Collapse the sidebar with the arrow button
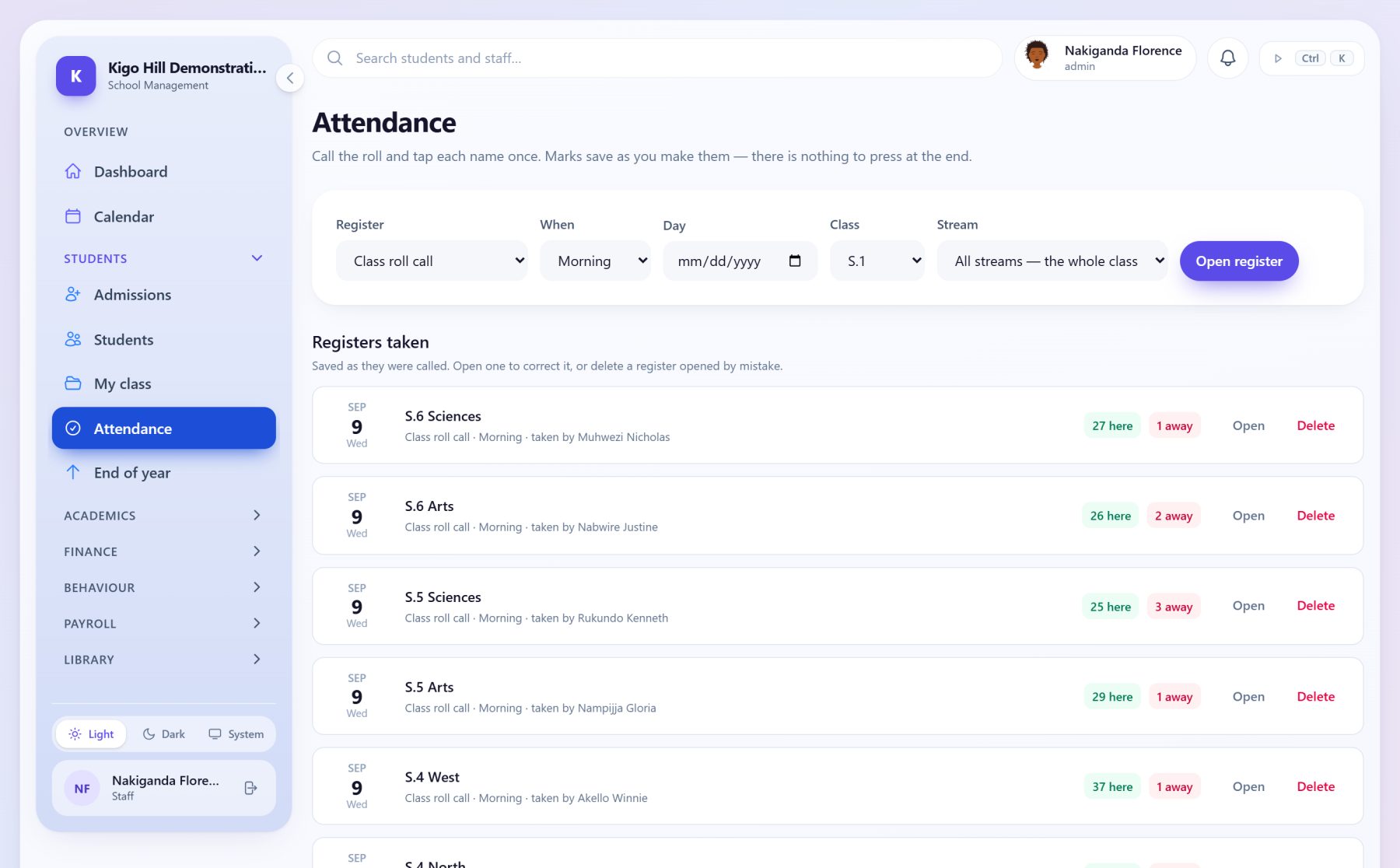This screenshot has width=1400, height=868. coord(290,78)
